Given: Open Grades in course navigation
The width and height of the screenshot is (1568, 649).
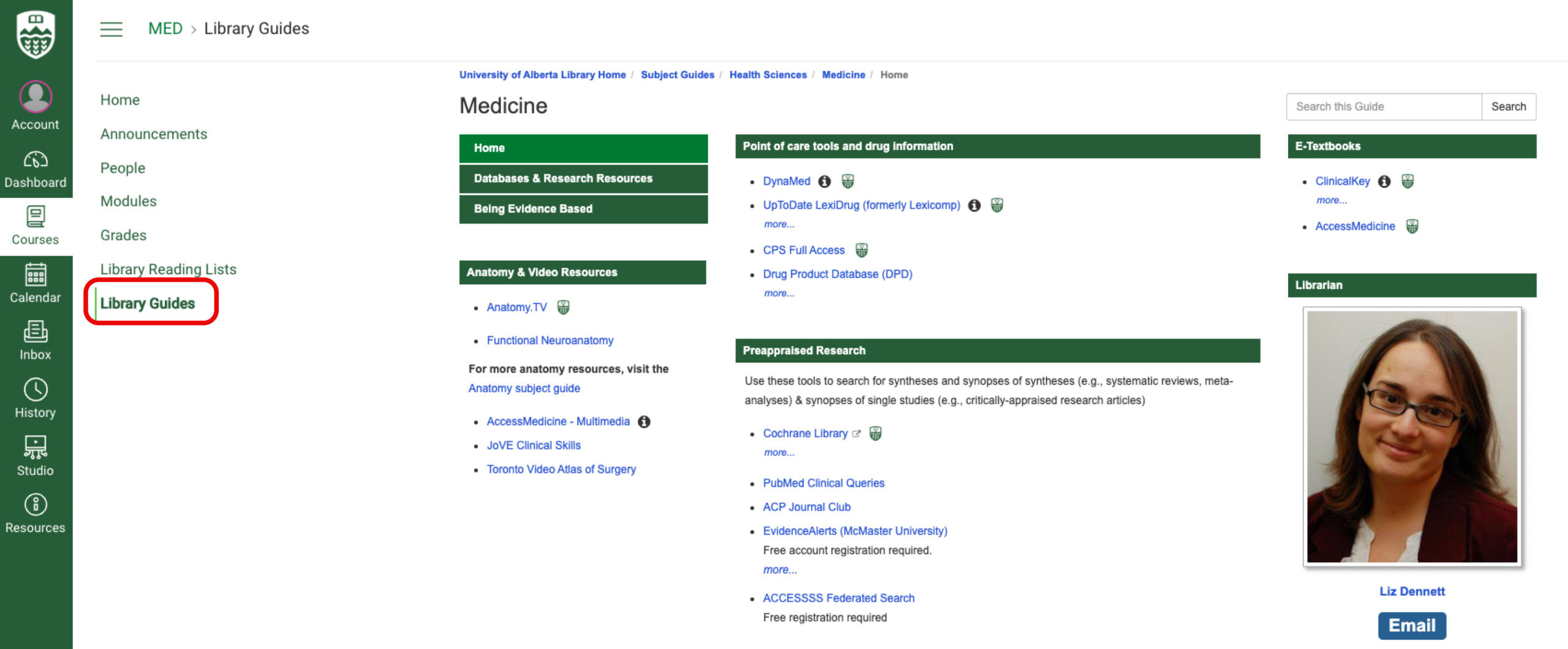Looking at the screenshot, I should pos(123,235).
